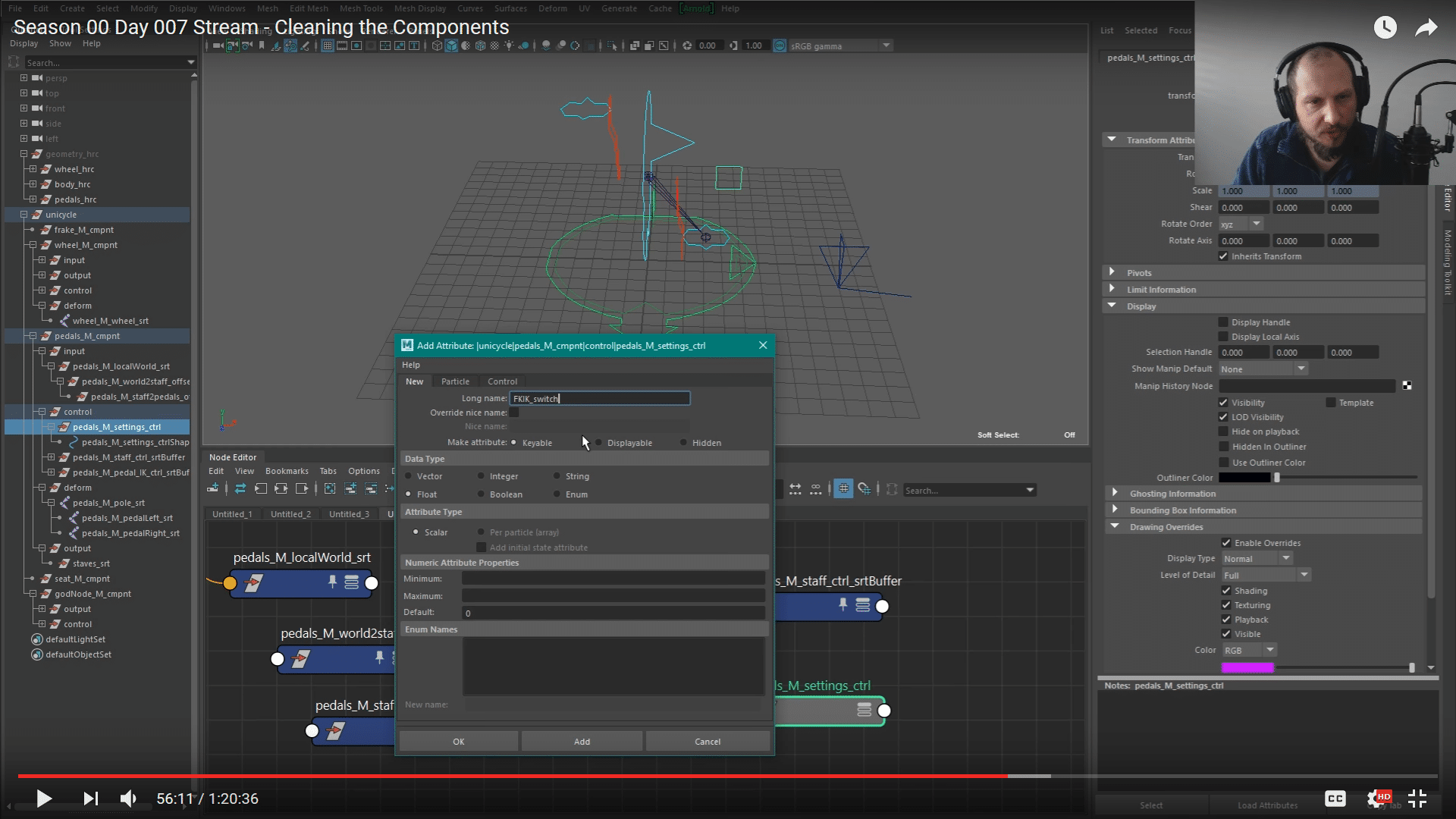Click pin icon on pedals_M_localWorld_srt node

[x=332, y=582]
